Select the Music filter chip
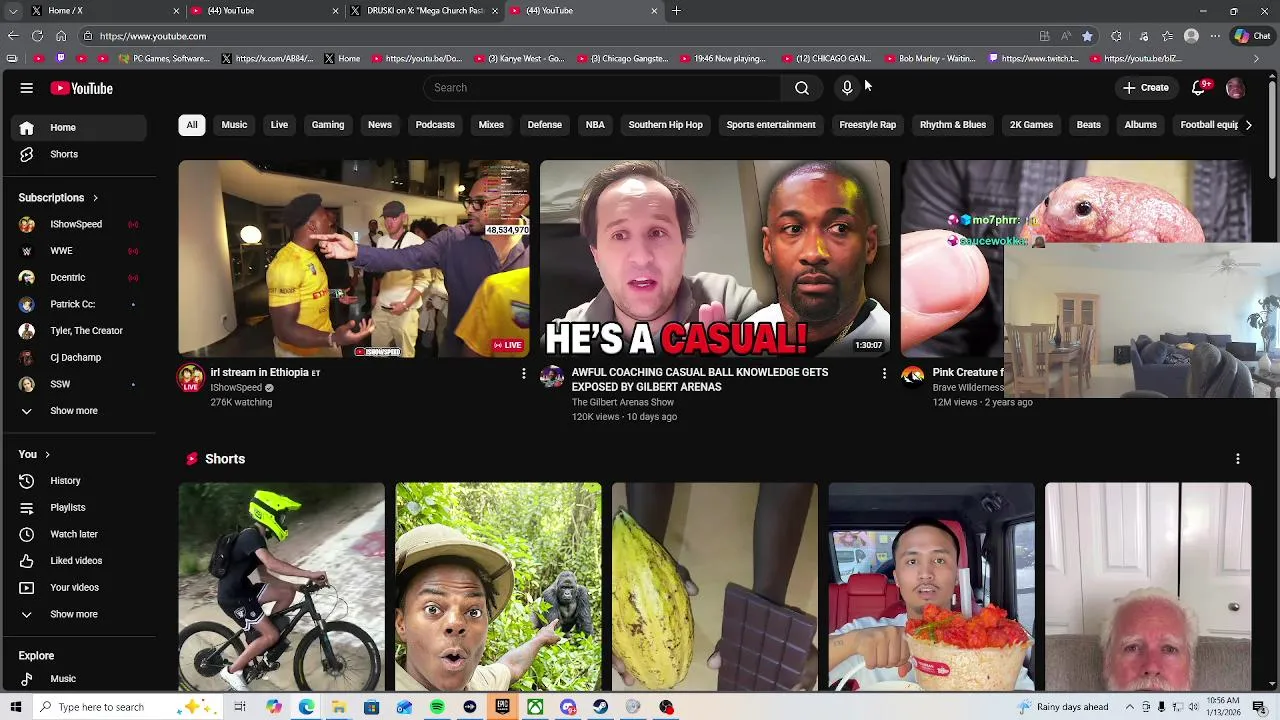Screen dimensions: 1280x720 [234, 125]
